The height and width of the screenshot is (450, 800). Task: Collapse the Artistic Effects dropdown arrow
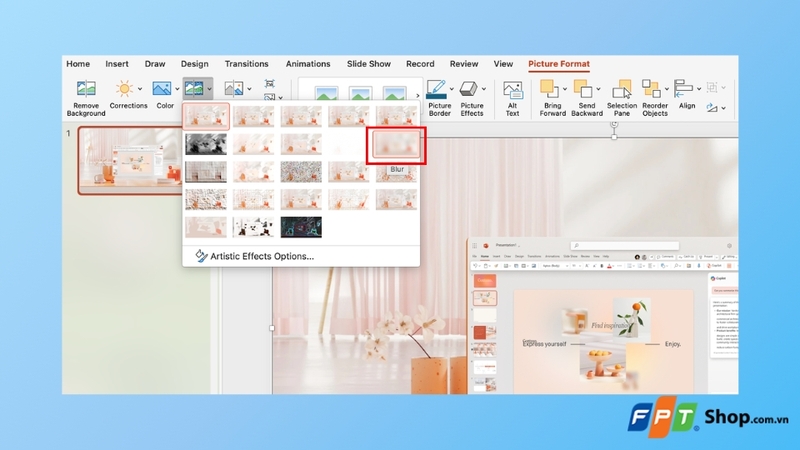click(209, 89)
